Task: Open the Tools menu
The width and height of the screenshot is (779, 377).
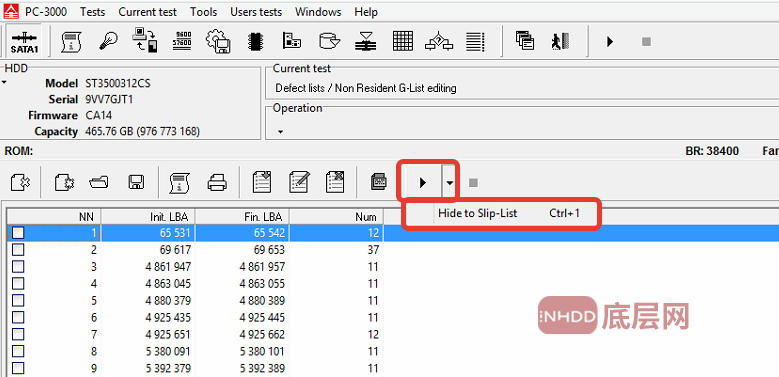Action: point(204,12)
